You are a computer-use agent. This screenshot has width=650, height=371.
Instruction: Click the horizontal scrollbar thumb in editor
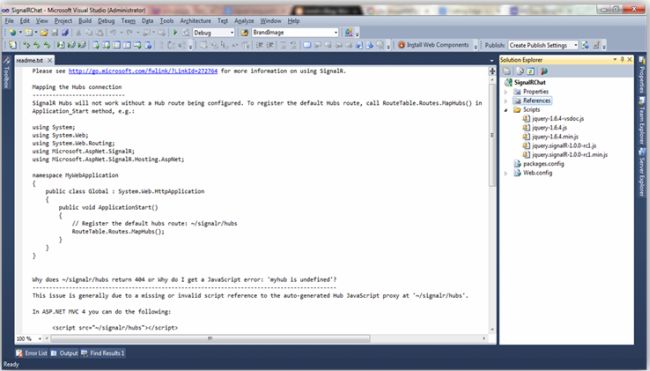pos(210,339)
